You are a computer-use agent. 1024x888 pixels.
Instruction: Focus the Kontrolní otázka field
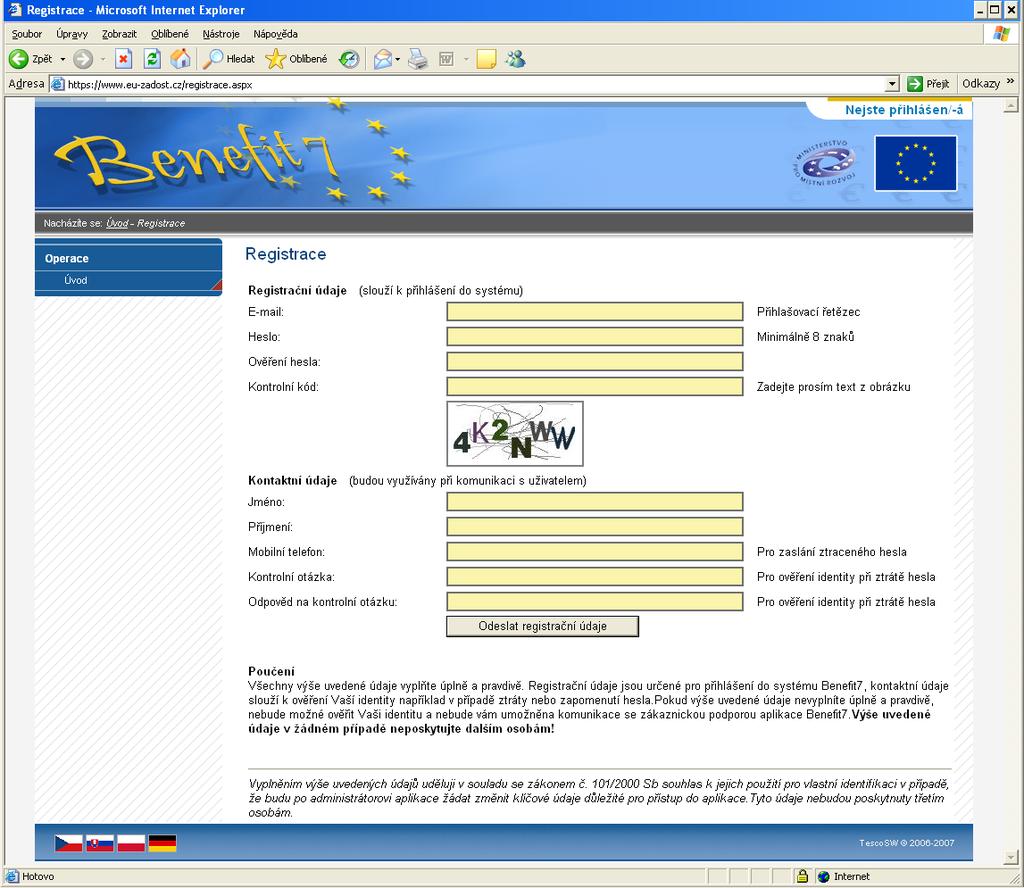(595, 577)
